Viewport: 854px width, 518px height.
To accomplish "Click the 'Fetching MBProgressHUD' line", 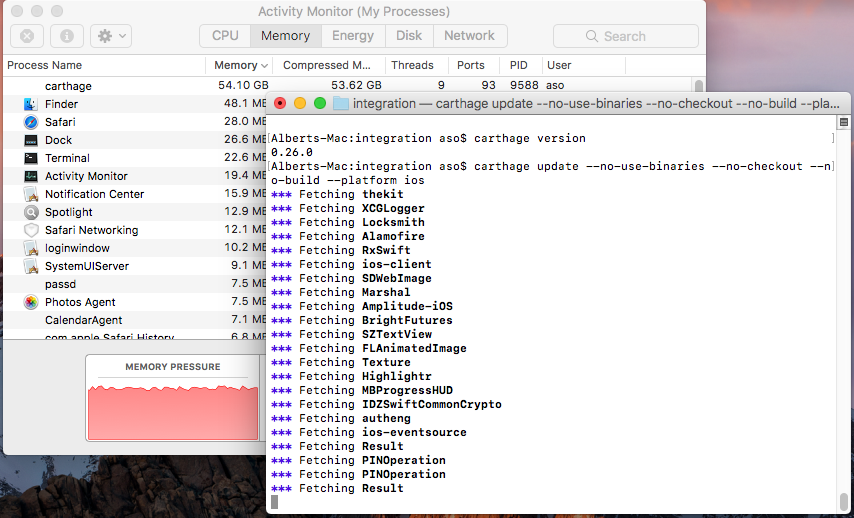I will click(x=362, y=391).
